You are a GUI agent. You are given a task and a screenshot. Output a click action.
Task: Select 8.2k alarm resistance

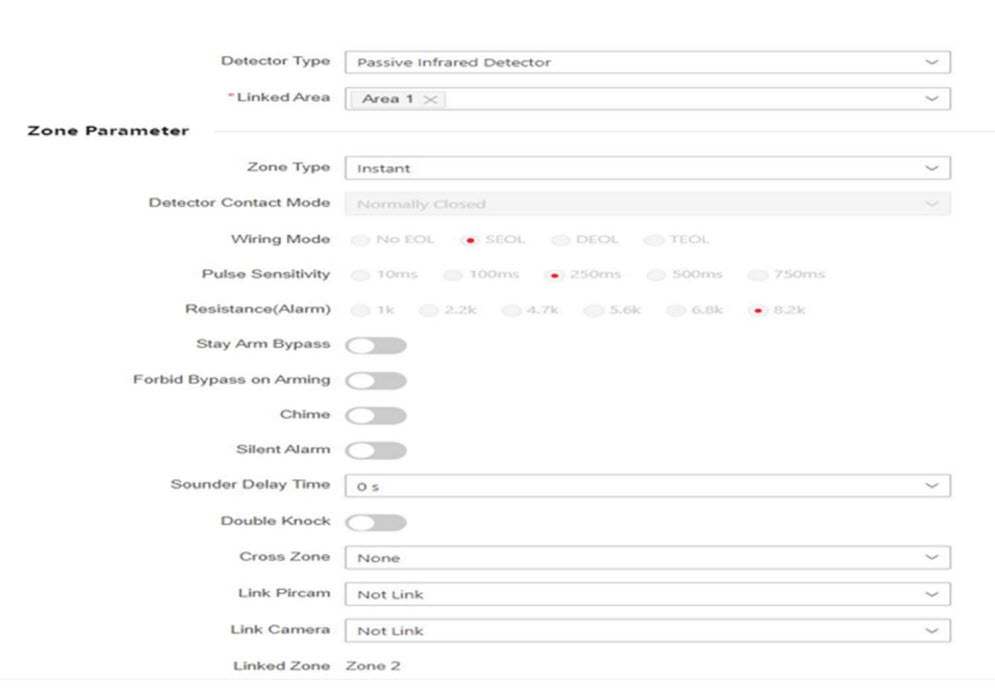tap(758, 310)
